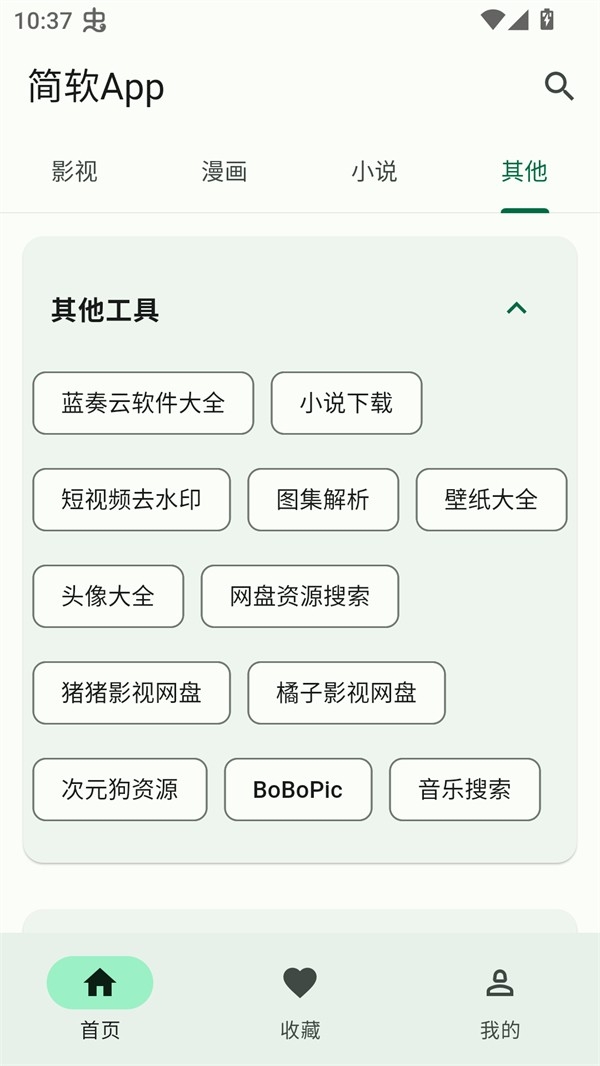The width and height of the screenshot is (600, 1066).
Task: Tap the heart Favorites (收藏) icon
Action: (300, 983)
